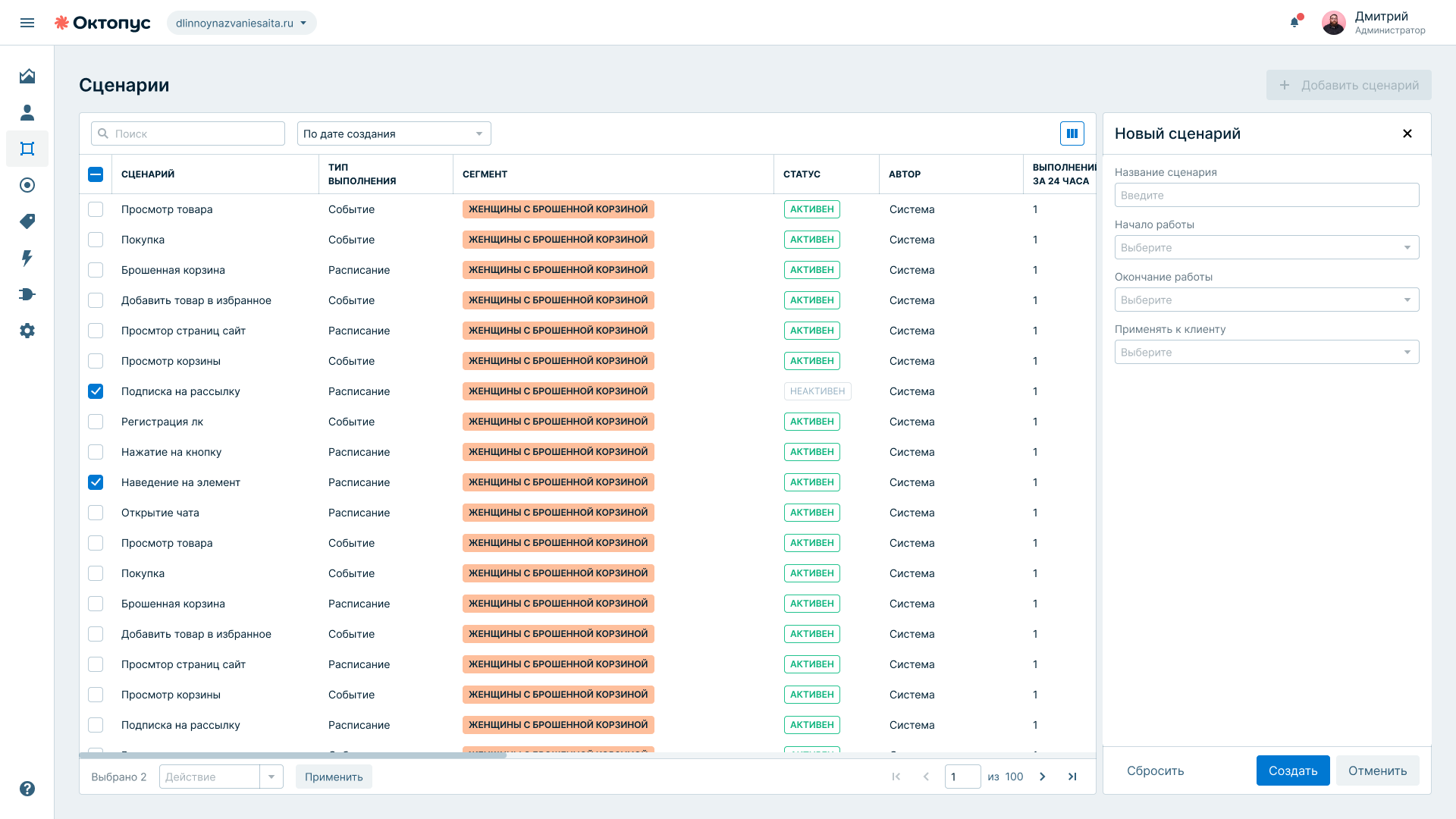
Task: Toggle column visibility icon above table
Action: (x=1072, y=133)
